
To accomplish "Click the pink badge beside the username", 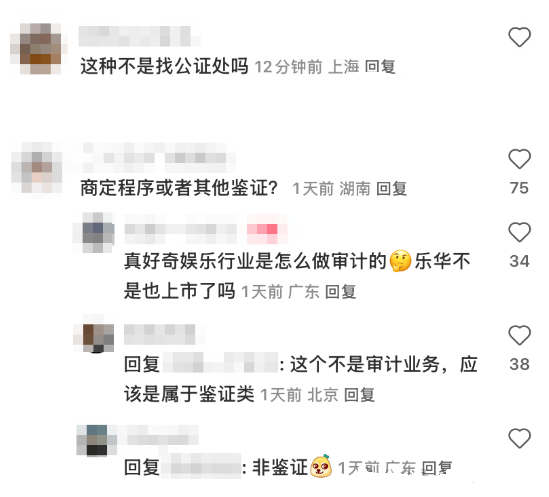I will (x=267, y=229).
